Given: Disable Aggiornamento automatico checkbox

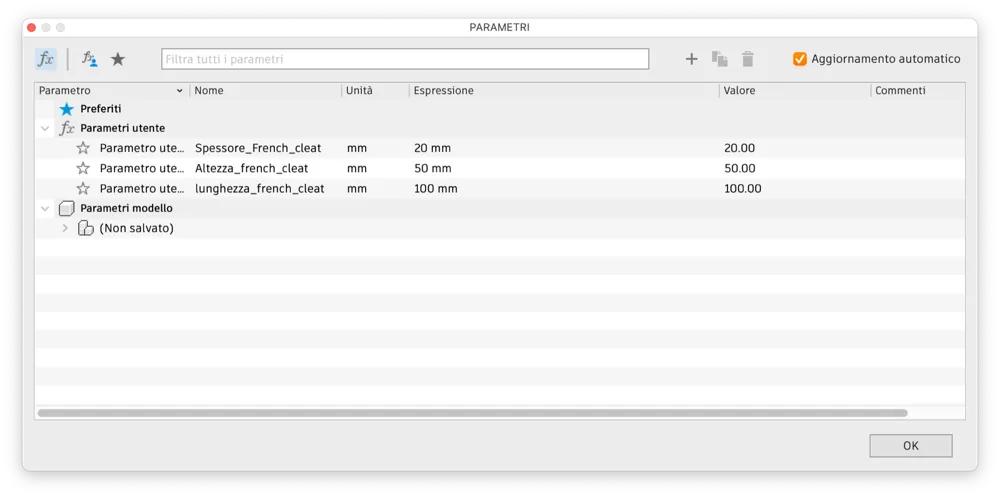Looking at the screenshot, I should (x=800, y=59).
